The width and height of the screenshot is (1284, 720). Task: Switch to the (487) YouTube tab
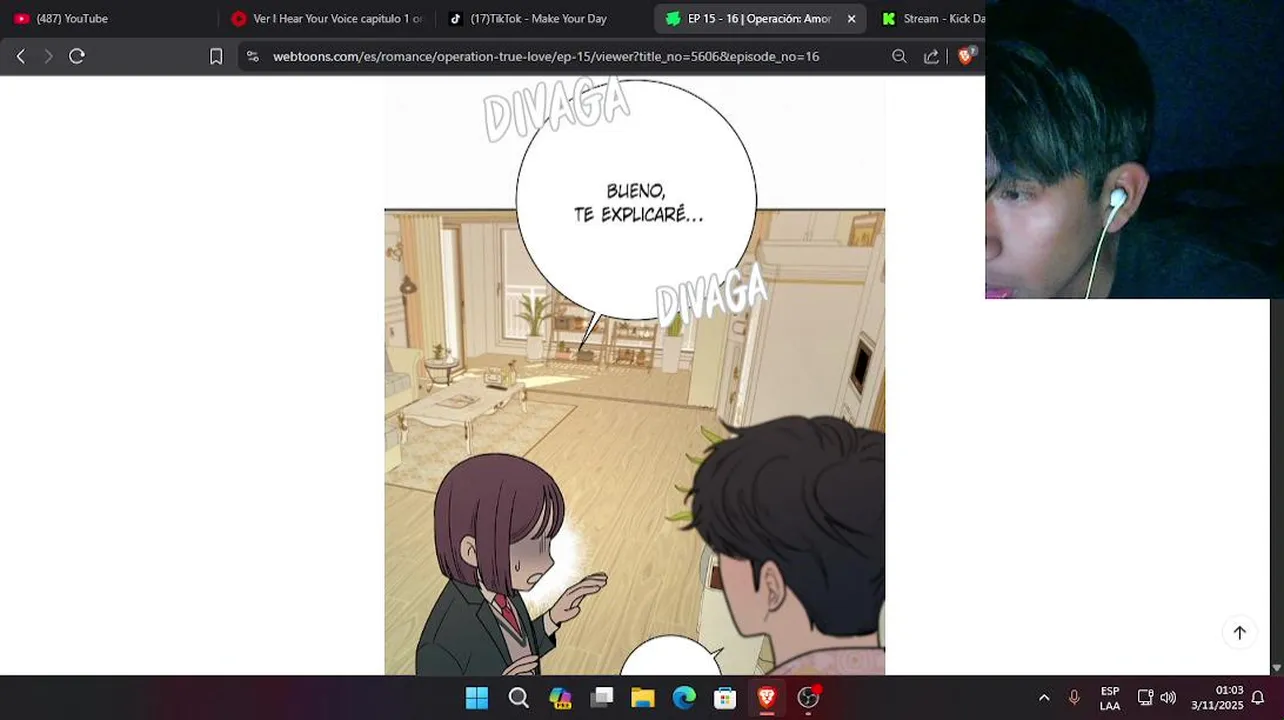pyautogui.click(x=110, y=18)
